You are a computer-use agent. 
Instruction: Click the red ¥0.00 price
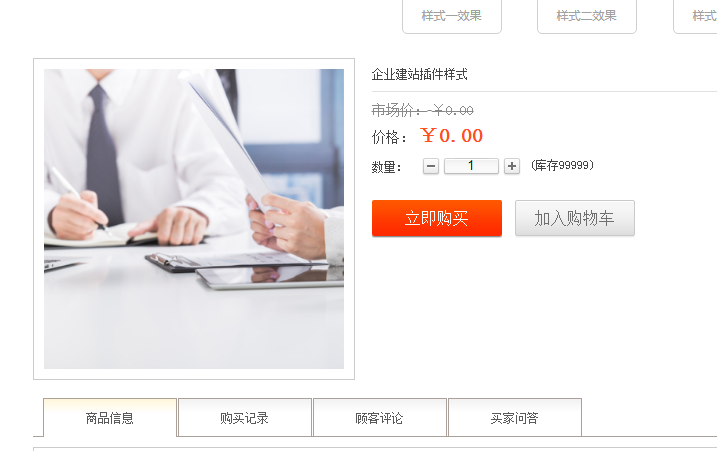451,136
